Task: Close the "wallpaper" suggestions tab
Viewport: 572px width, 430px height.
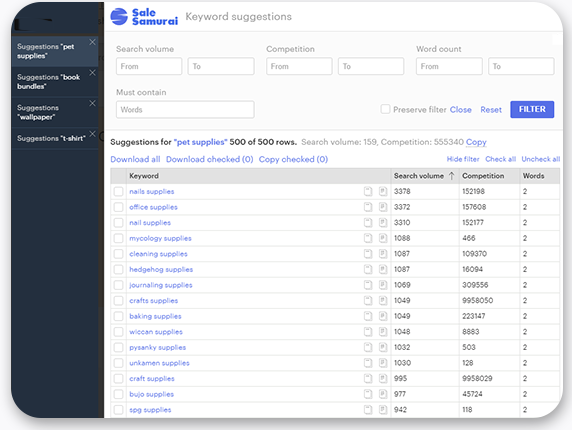Action: [x=92, y=103]
